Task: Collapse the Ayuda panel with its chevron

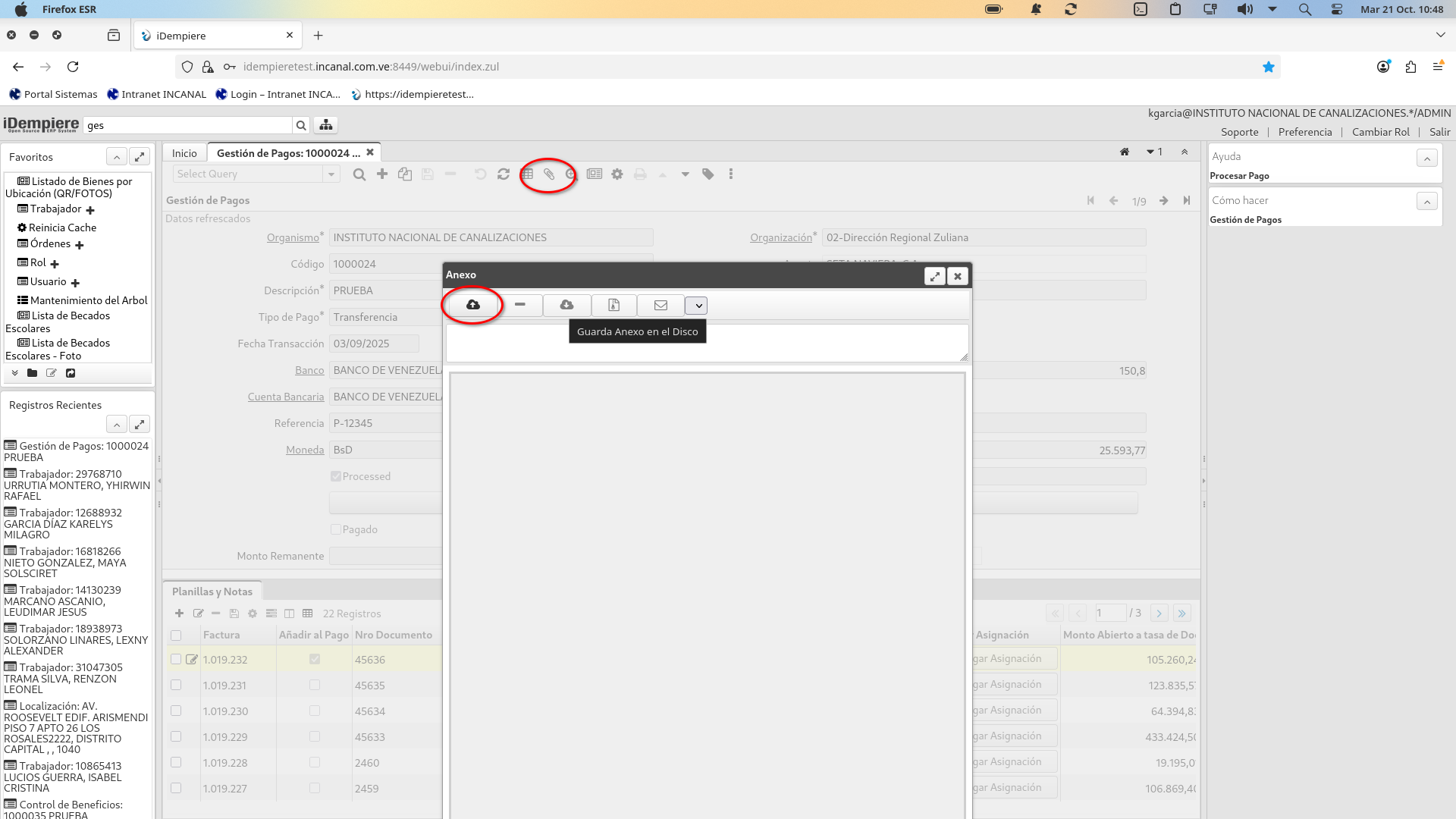Action: click(x=1426, y=158)
